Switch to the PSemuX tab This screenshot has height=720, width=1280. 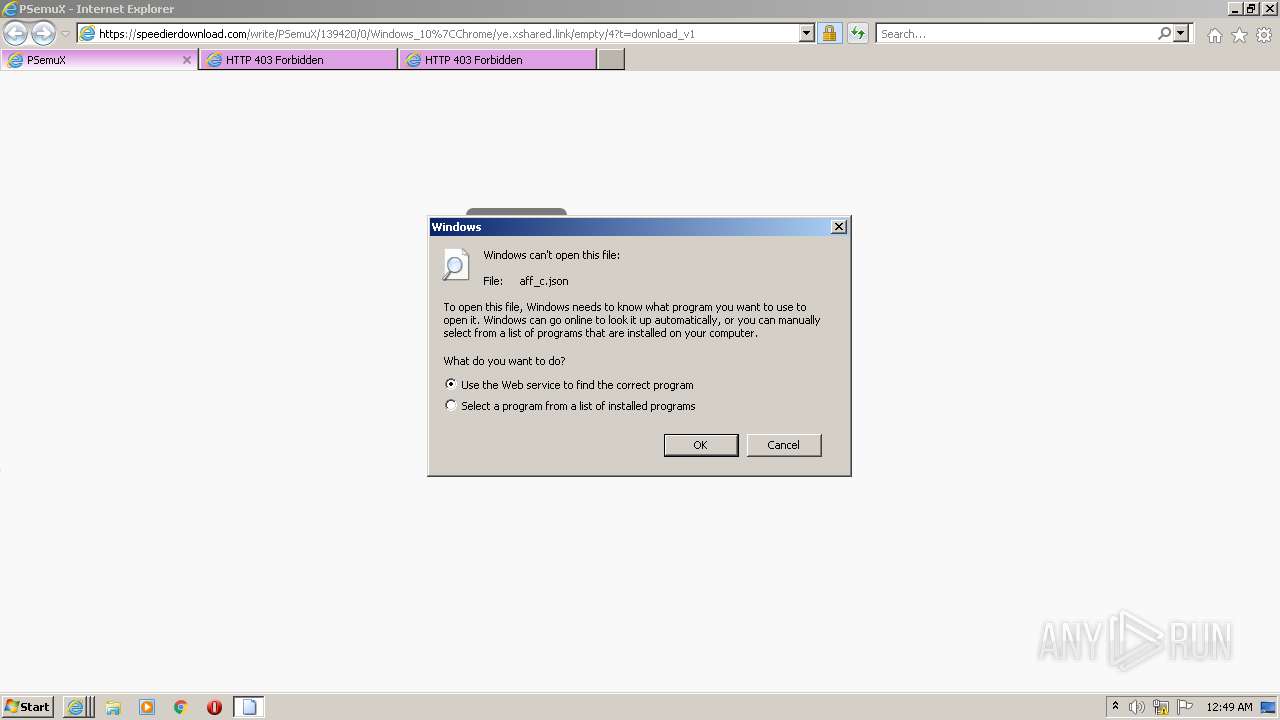[98, 60]
